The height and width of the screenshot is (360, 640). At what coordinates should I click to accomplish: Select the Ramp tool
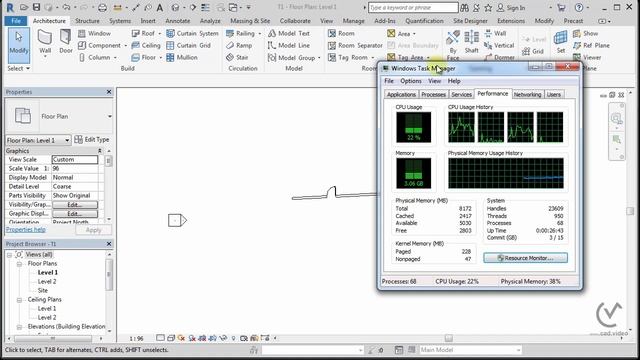pos(239,45)
